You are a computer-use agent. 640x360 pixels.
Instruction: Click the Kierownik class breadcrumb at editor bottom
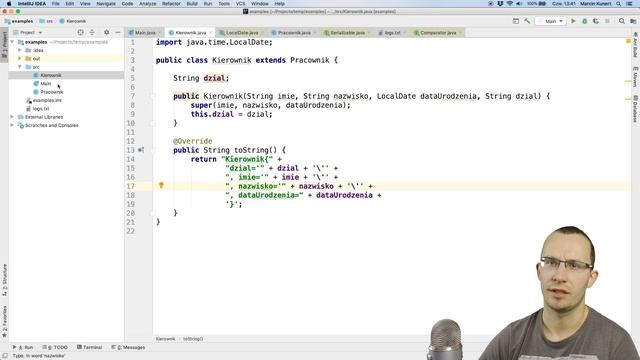165,339
